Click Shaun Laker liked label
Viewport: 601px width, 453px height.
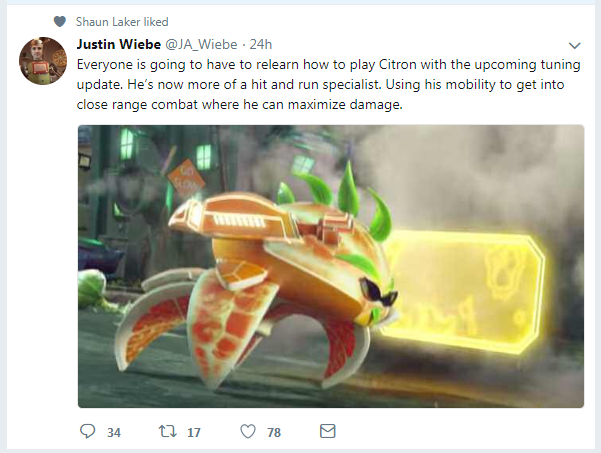pos(122,22)
